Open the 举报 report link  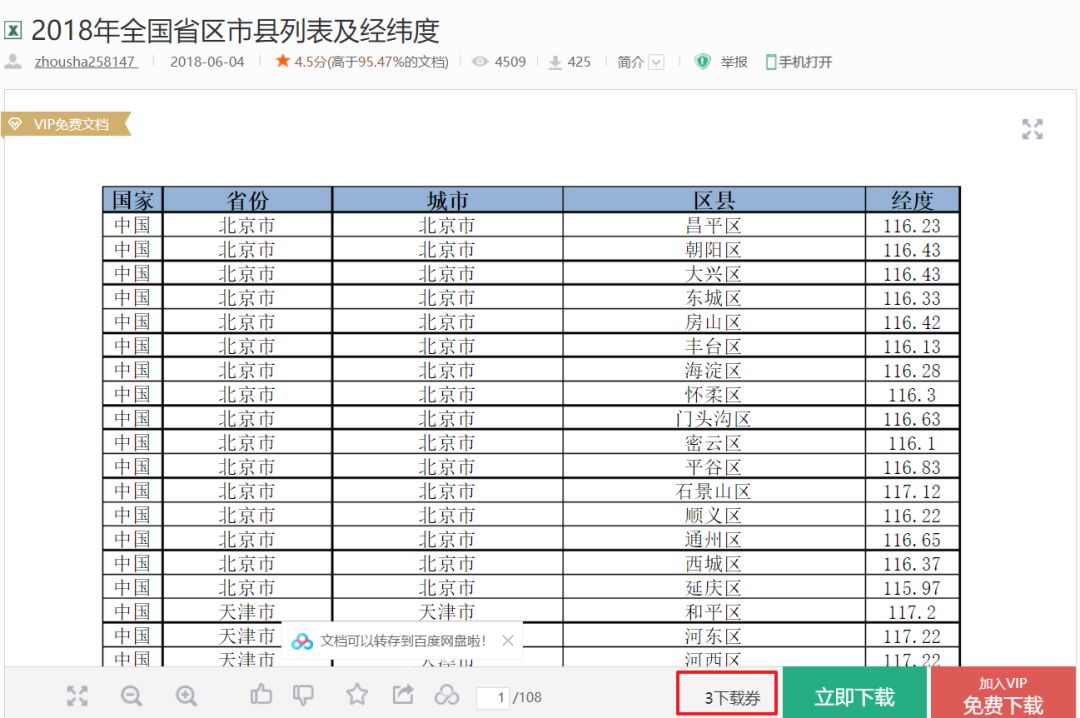pos(721,62)
